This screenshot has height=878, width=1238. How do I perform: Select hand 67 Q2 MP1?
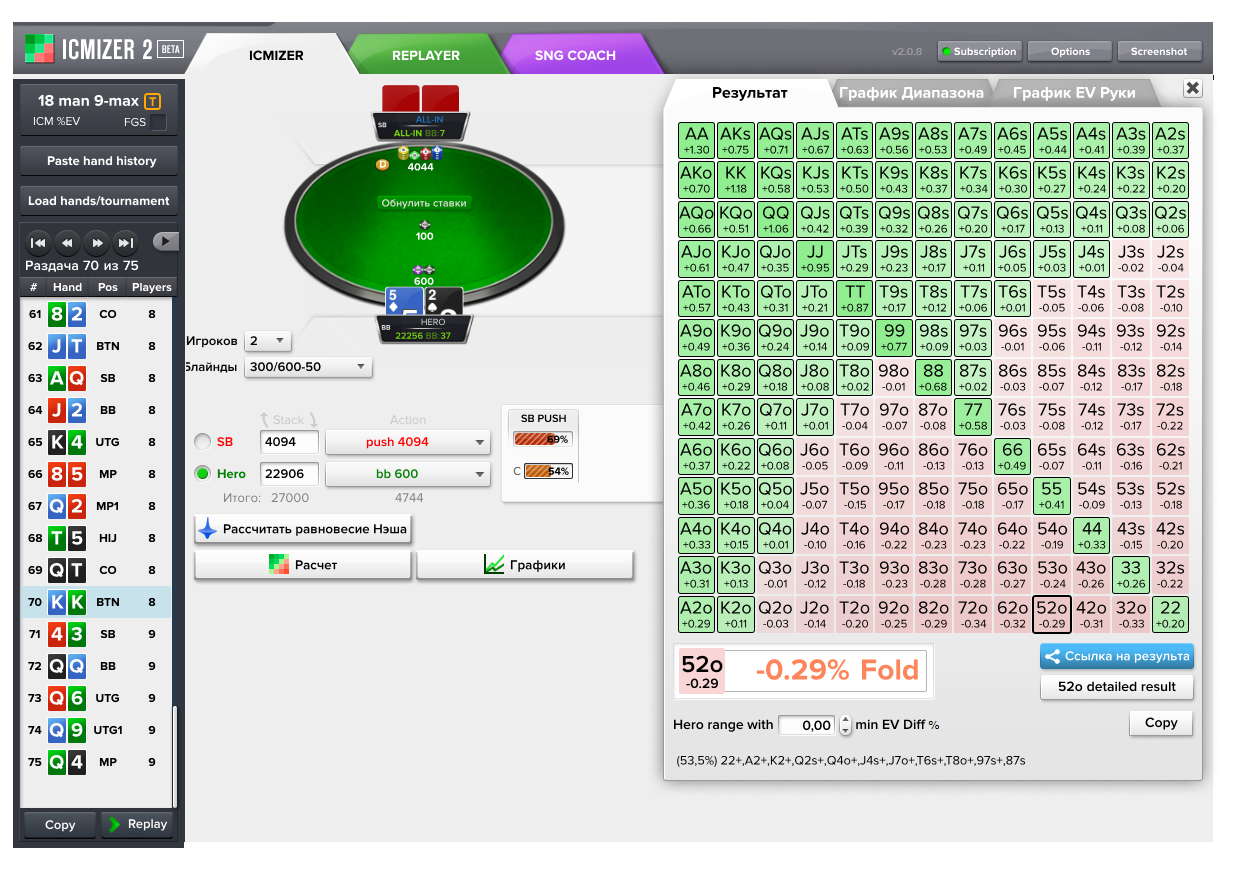tap(97, 506)
